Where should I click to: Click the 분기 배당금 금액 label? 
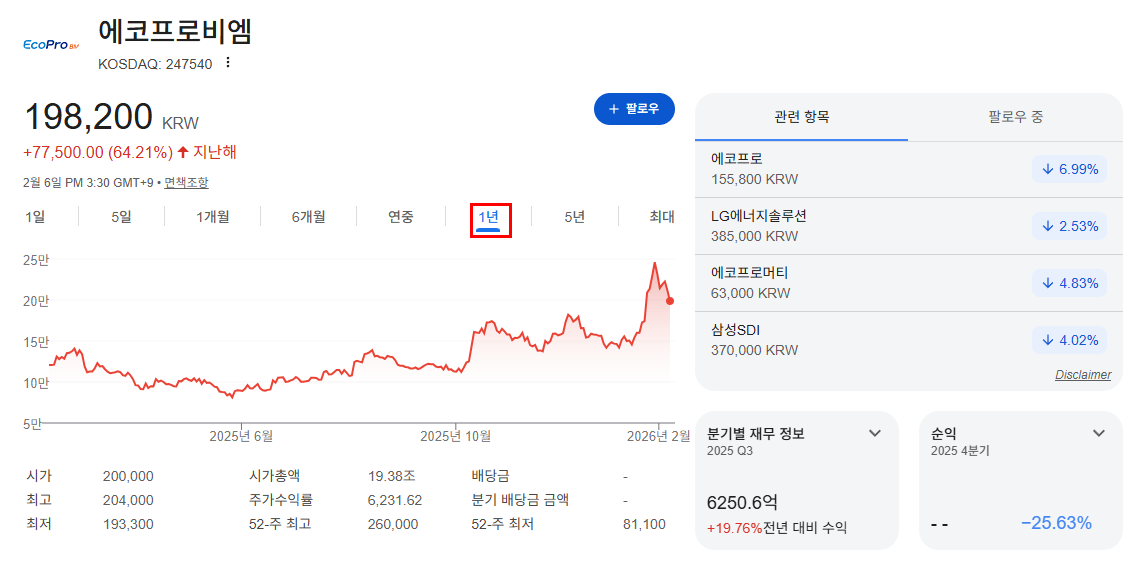click(520, 501)
